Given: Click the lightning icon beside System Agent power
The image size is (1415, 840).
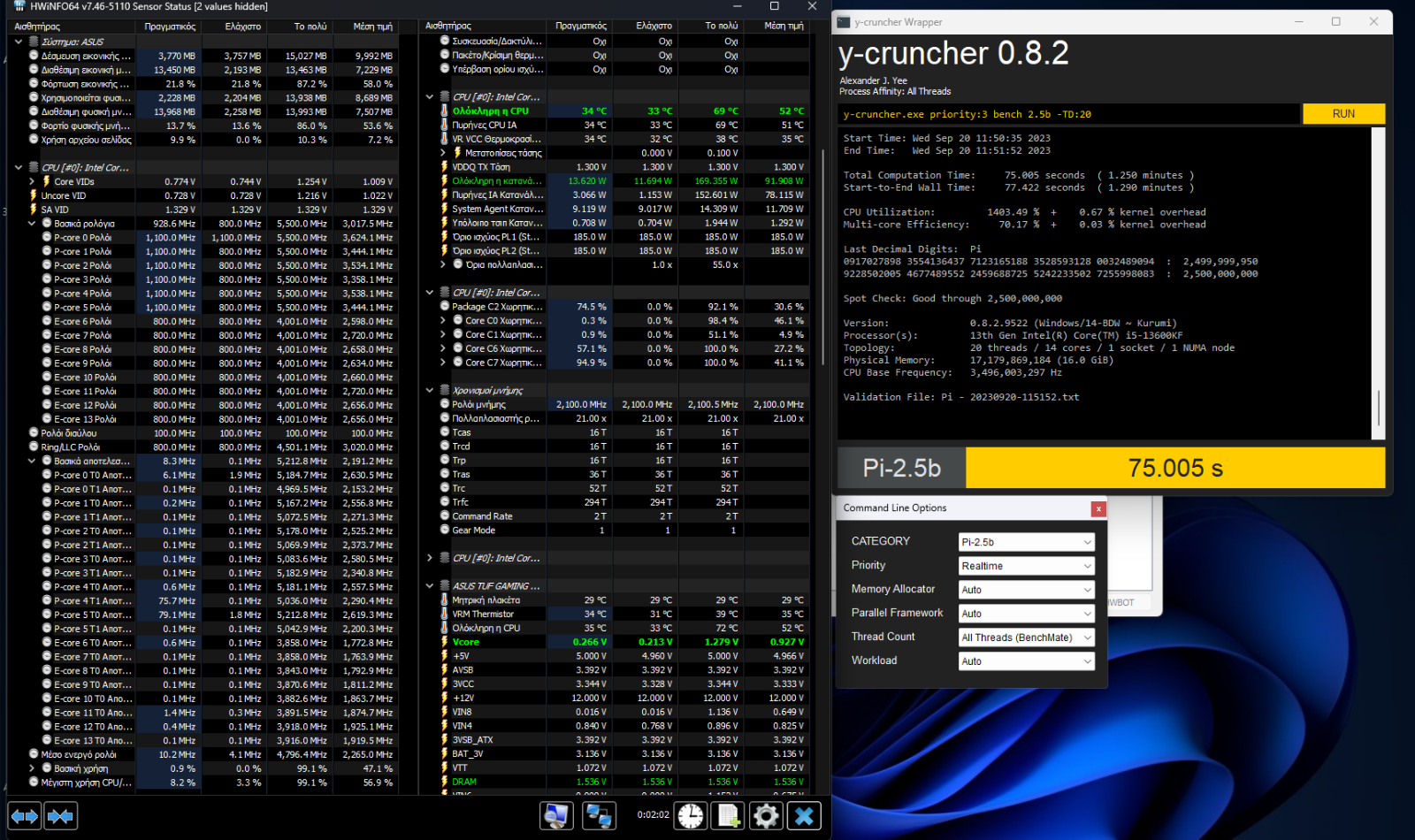Looking at the screenshot, I should pyautogui.click(x=445, y=209).
